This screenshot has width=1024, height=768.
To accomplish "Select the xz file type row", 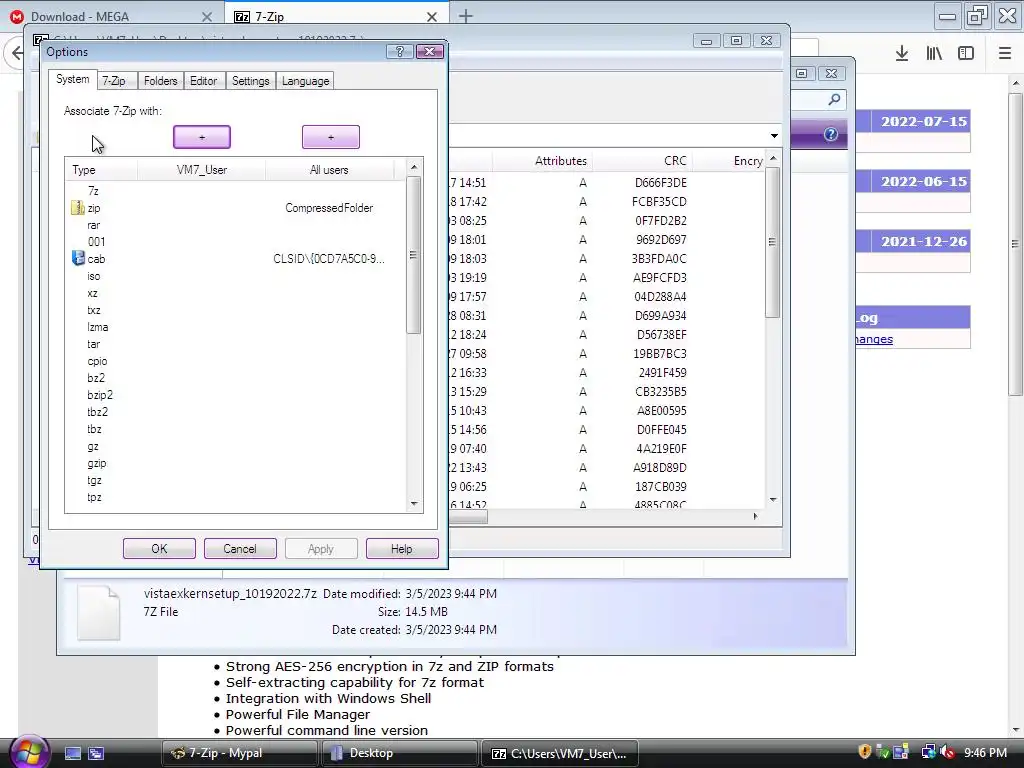I will [235, 293].
